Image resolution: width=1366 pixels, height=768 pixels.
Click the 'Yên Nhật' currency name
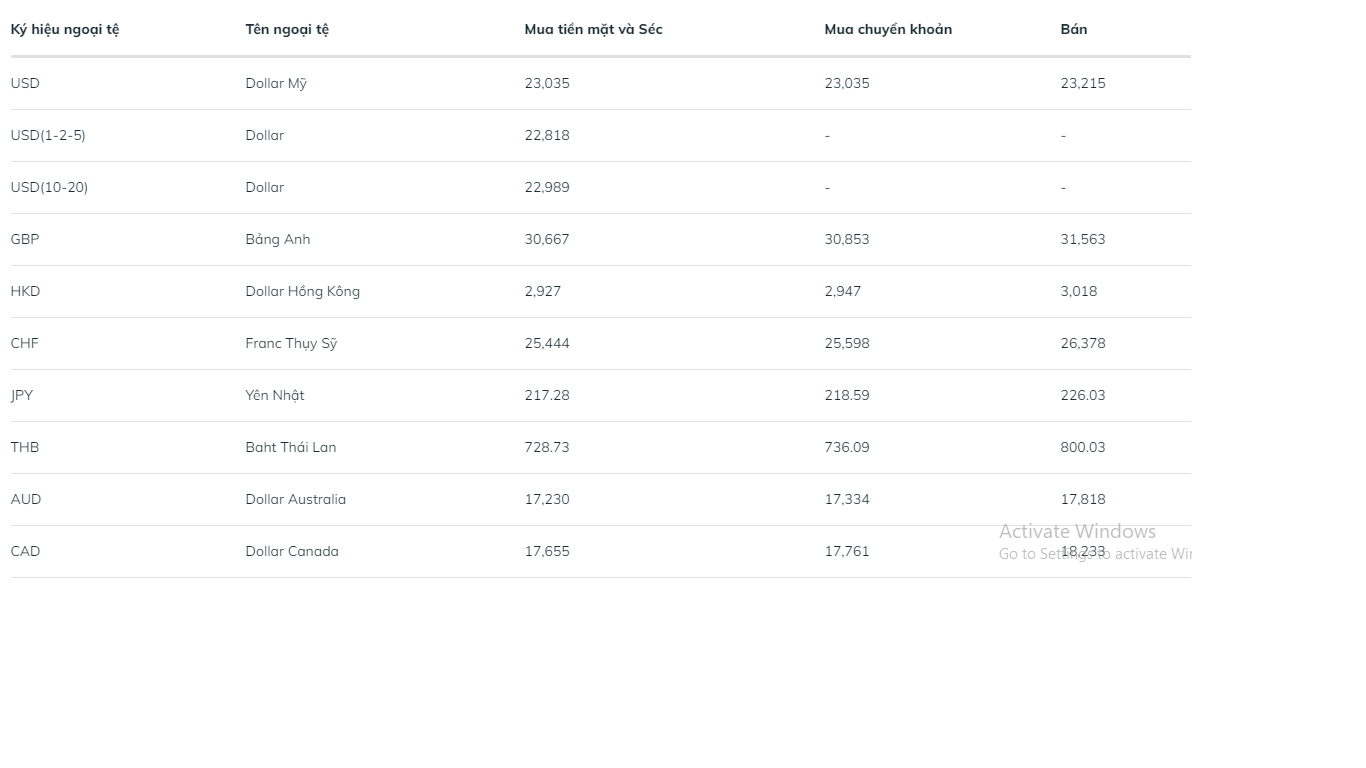coord(275,395)
